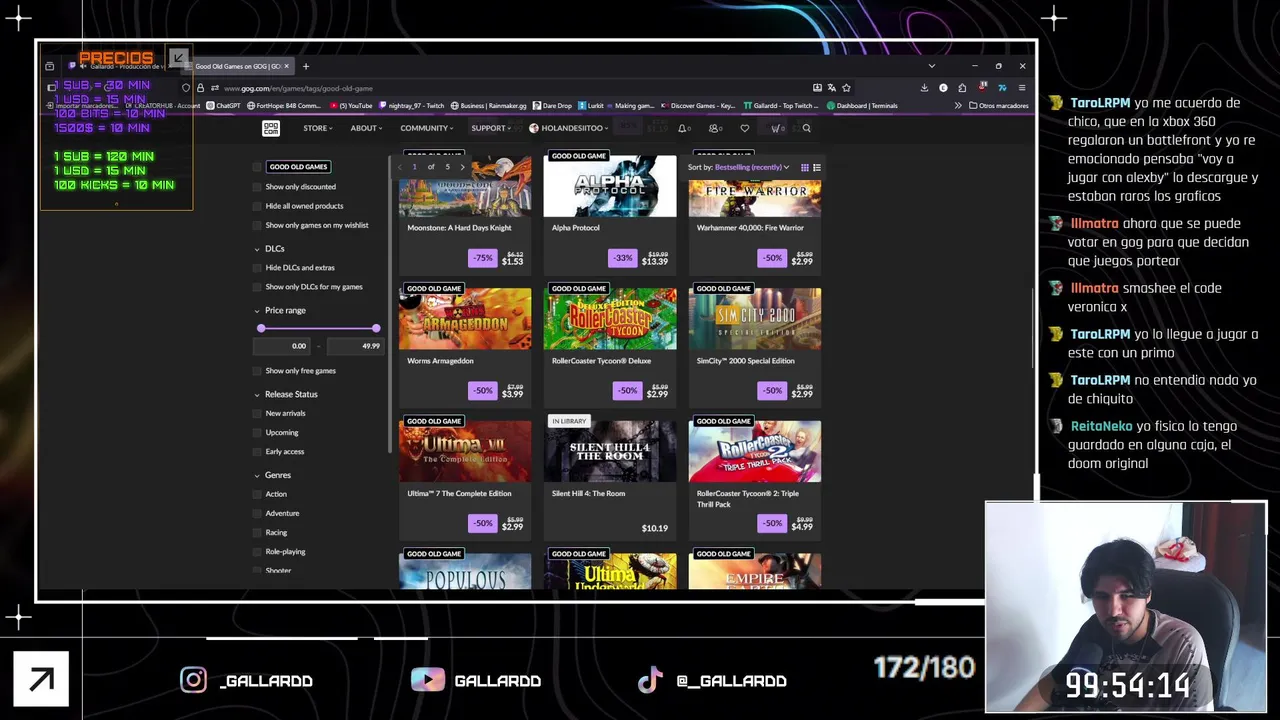Viewport: 1280px width, 720px height.
Task: Open Silent Hill 4: The Room title
Action: 588,494
